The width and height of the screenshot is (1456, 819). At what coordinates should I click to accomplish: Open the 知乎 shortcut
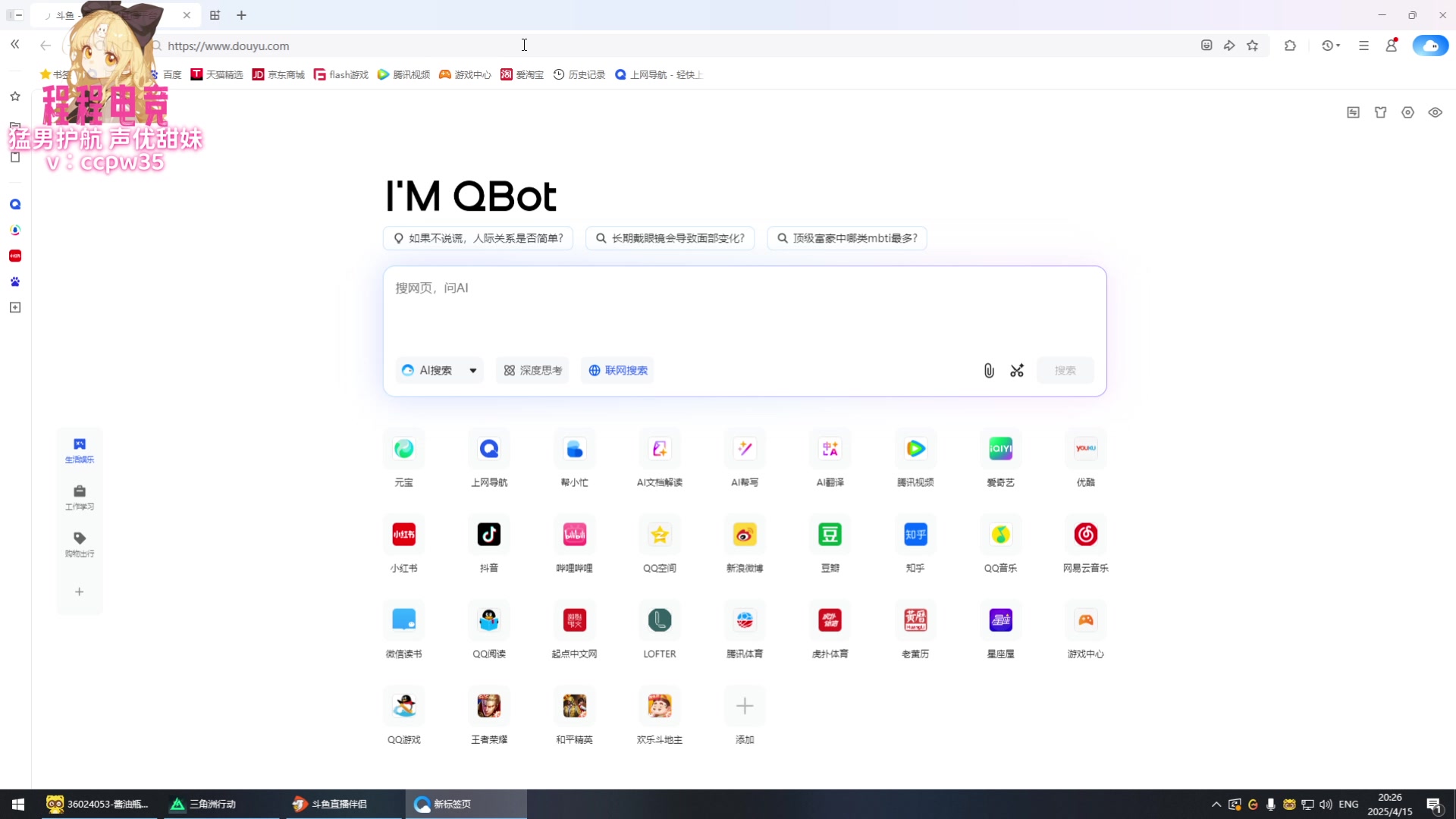915,535
